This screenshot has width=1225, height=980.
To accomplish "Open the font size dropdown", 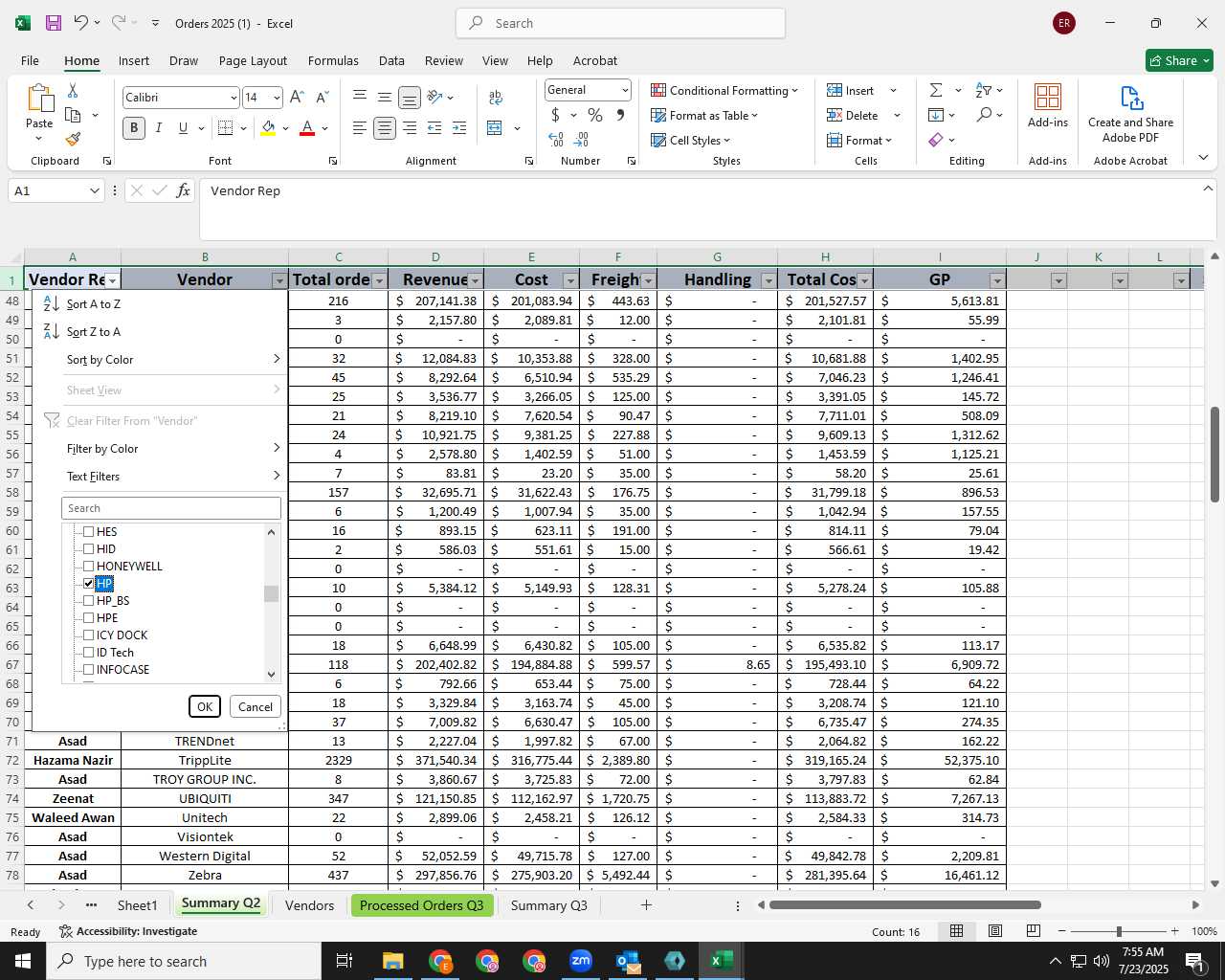I will tap(277, 98).
